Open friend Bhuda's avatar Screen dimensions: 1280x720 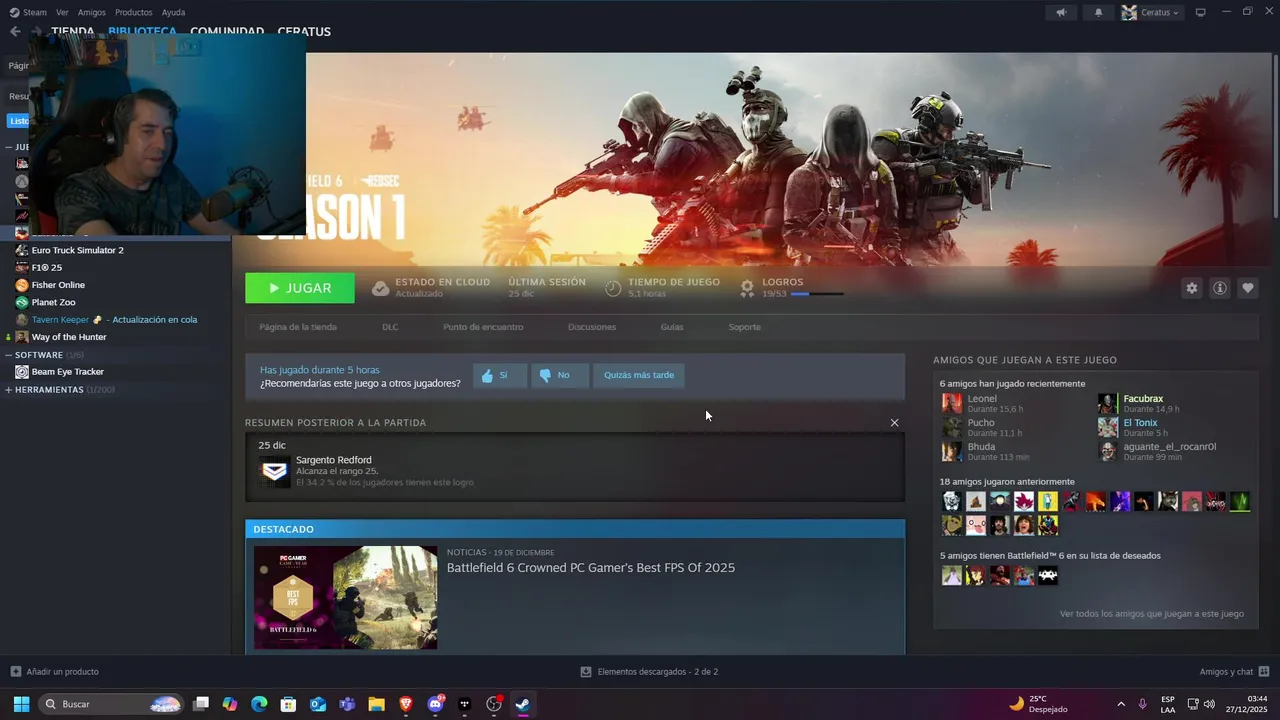tap(951, 451)
